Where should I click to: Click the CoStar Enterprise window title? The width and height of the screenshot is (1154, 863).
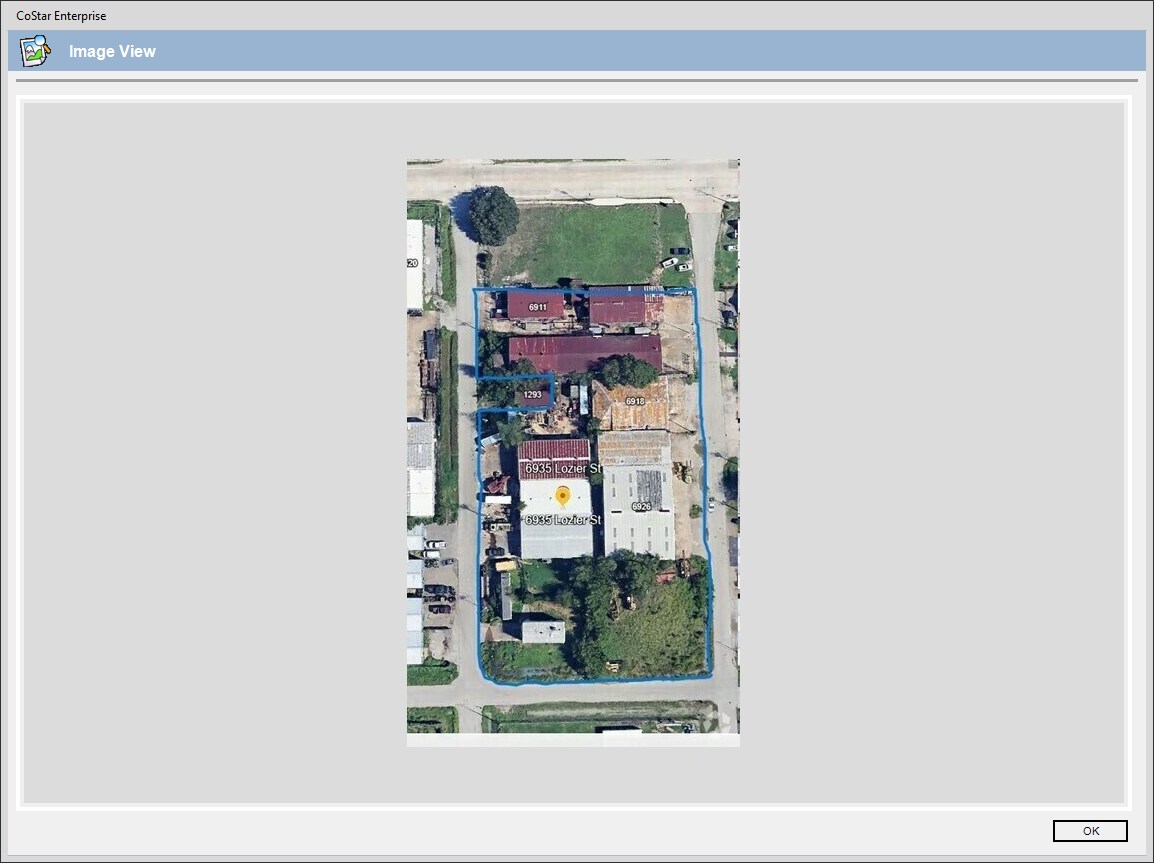pos(61,16)
